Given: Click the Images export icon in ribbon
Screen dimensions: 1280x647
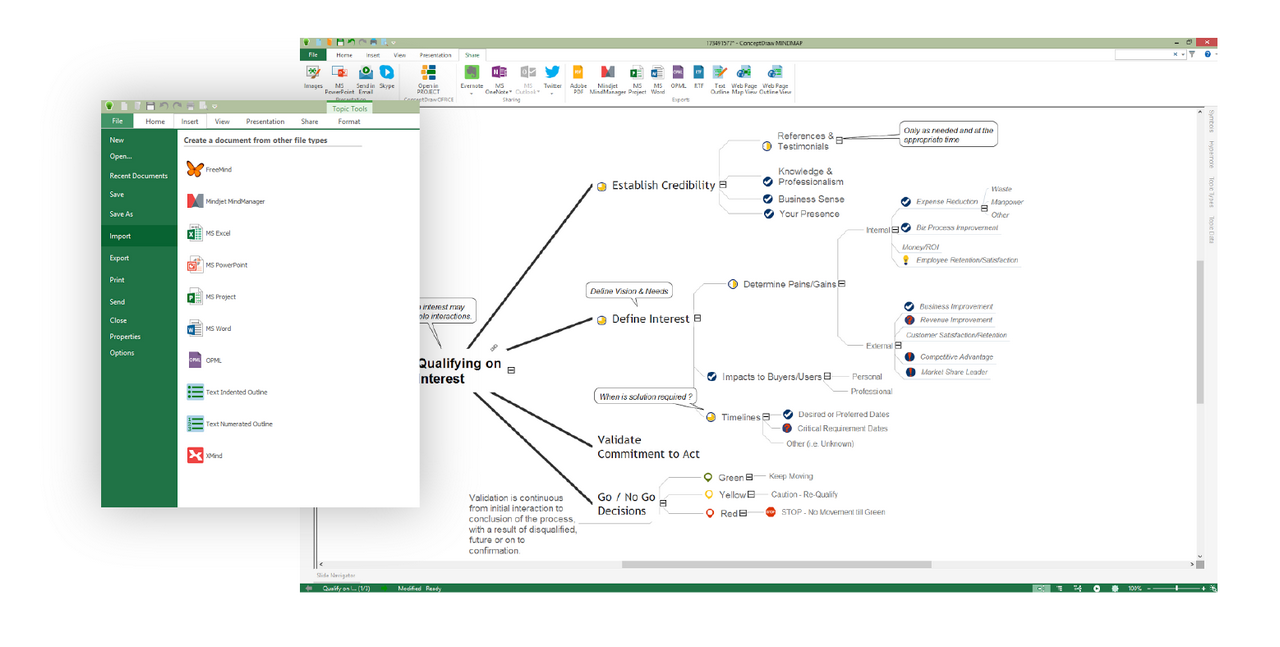Looking at the screenshot, I should [x=313, y=73].
